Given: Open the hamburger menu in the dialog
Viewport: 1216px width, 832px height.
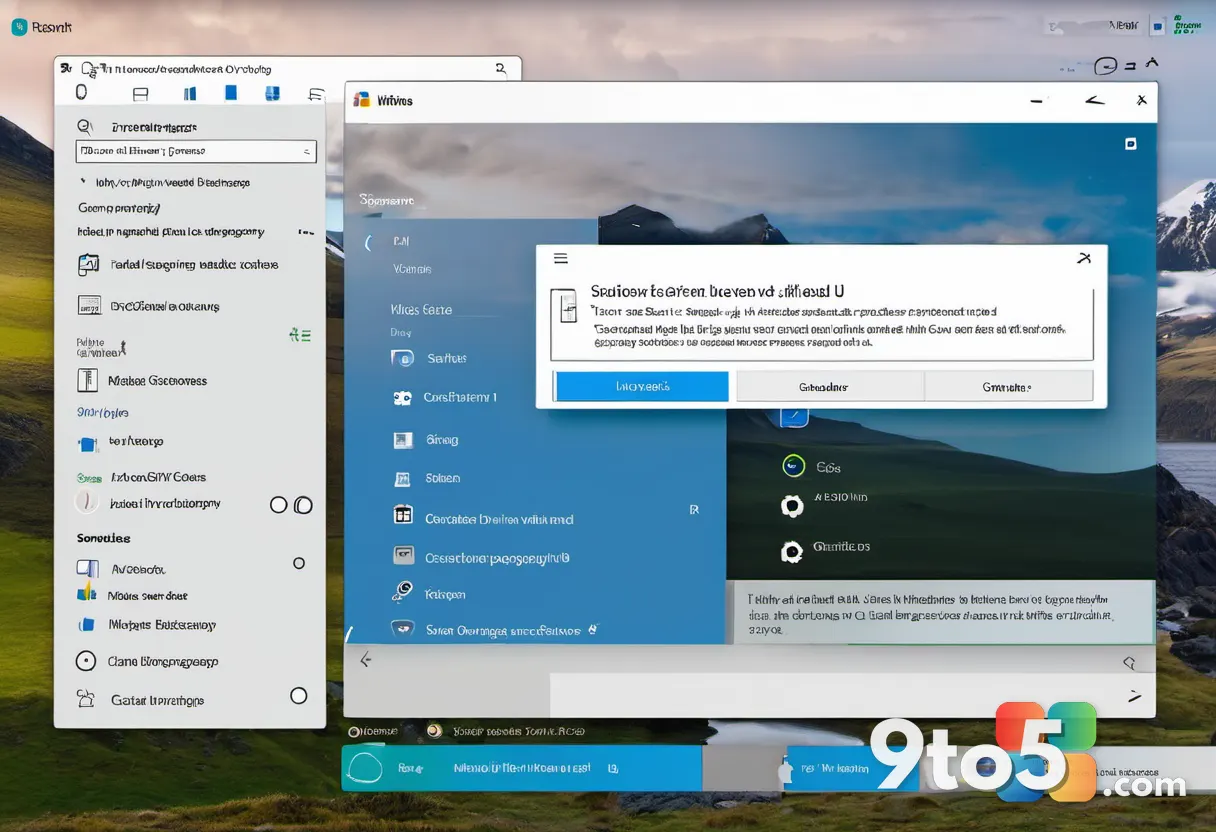Looking at the screenshot, I should [x=561, y=258].
